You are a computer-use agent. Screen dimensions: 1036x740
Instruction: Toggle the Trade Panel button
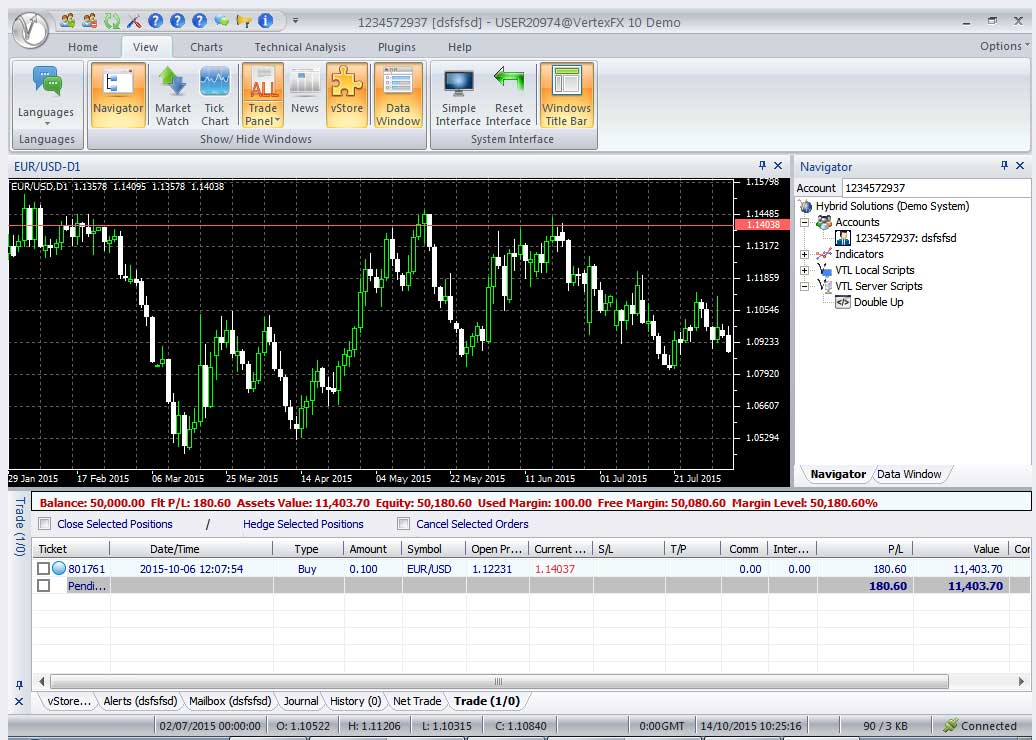coord(263,95)
